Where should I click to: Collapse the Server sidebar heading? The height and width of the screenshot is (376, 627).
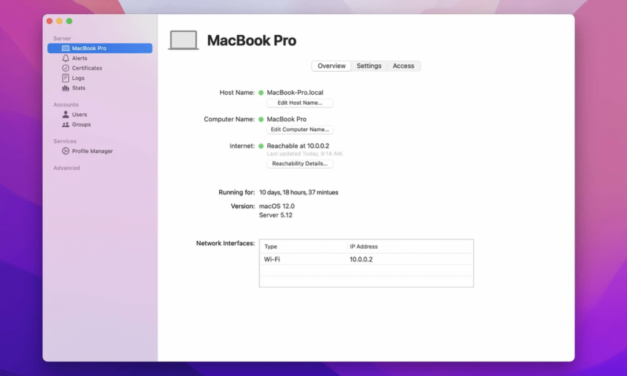pos(62,38)
